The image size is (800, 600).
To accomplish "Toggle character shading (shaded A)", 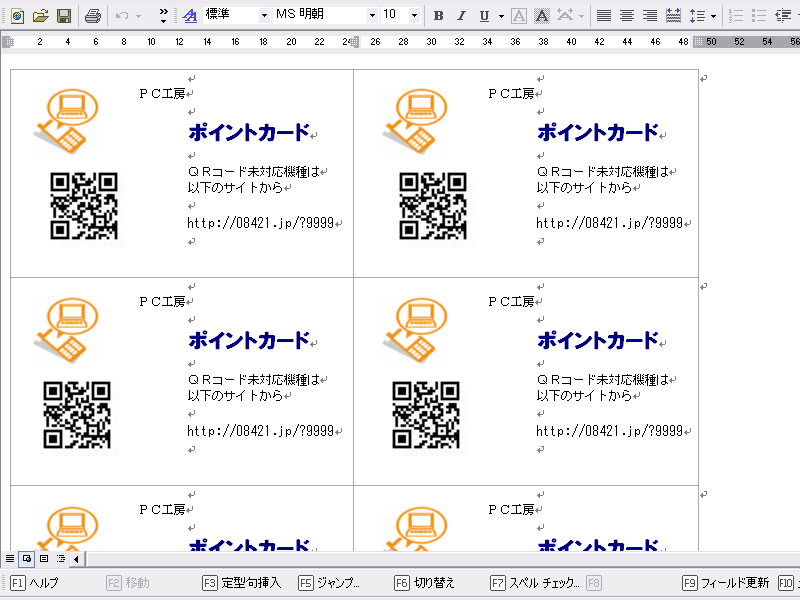I will click(541, 16).
